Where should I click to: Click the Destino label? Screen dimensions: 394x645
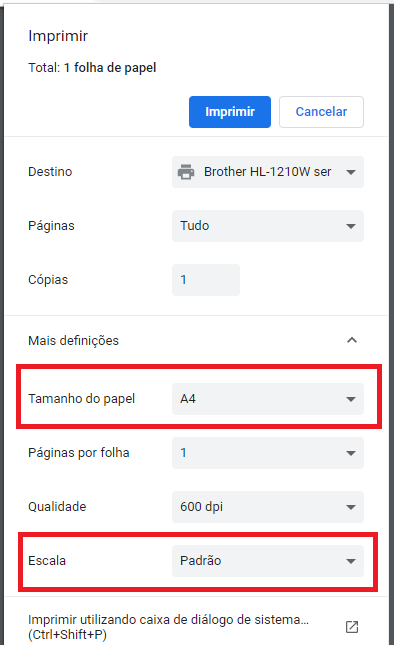tap(50, 172)
